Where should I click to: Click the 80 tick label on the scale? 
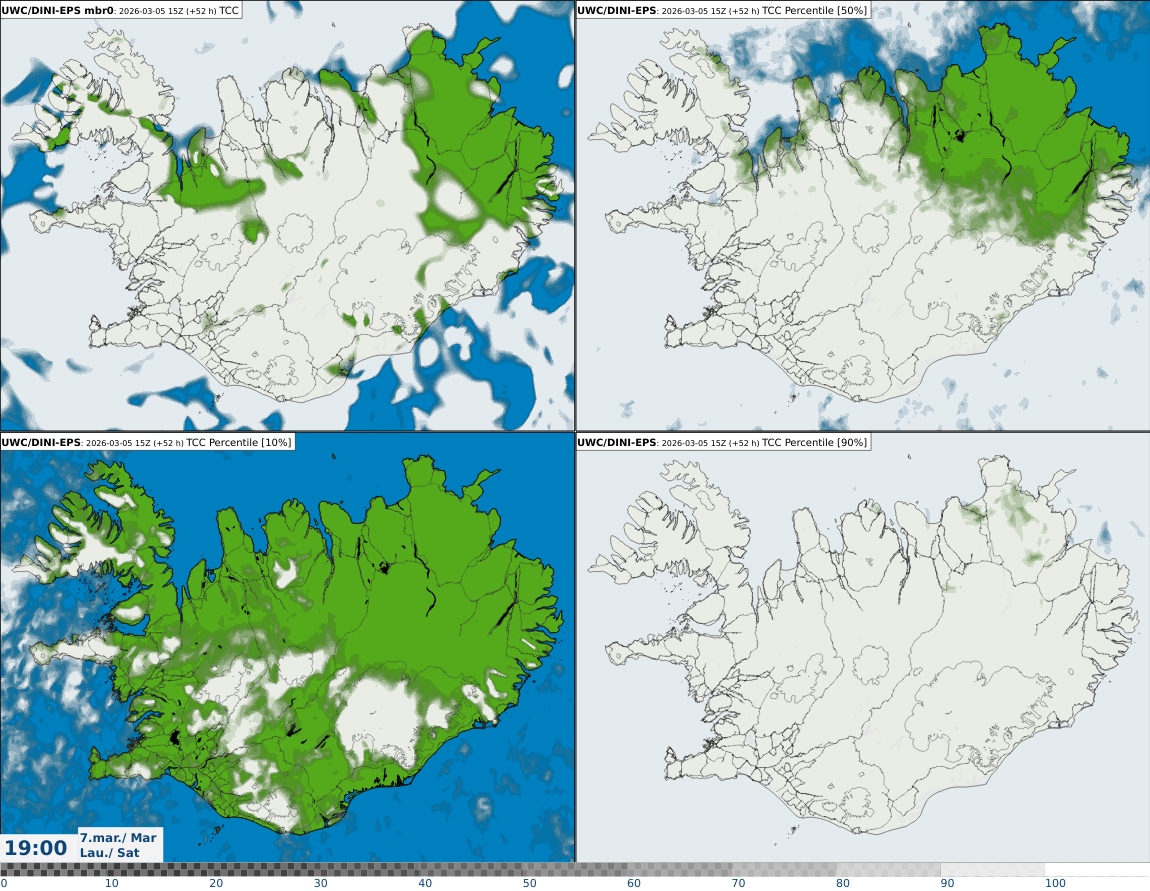(x=843, y=883)
